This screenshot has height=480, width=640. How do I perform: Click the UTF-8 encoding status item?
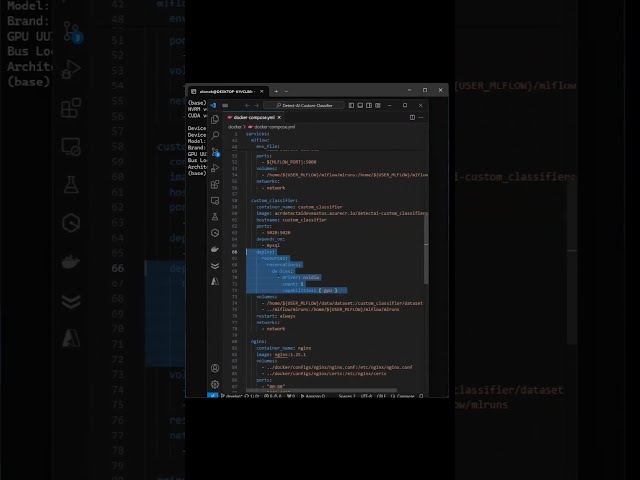coord(367,396)
